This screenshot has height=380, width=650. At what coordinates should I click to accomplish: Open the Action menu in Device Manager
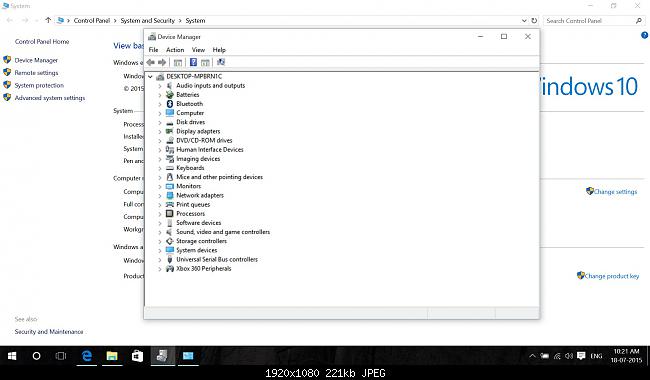tap(175, 50)
